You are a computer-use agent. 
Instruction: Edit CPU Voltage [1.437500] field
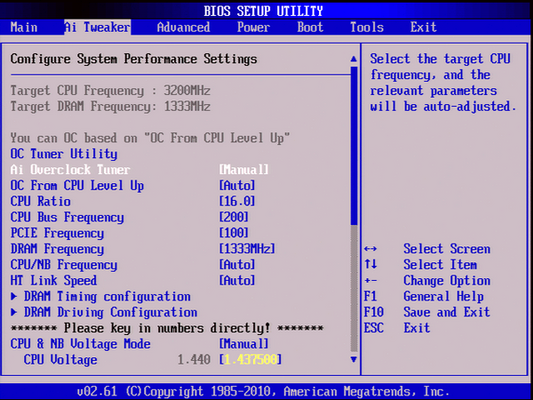251,360
